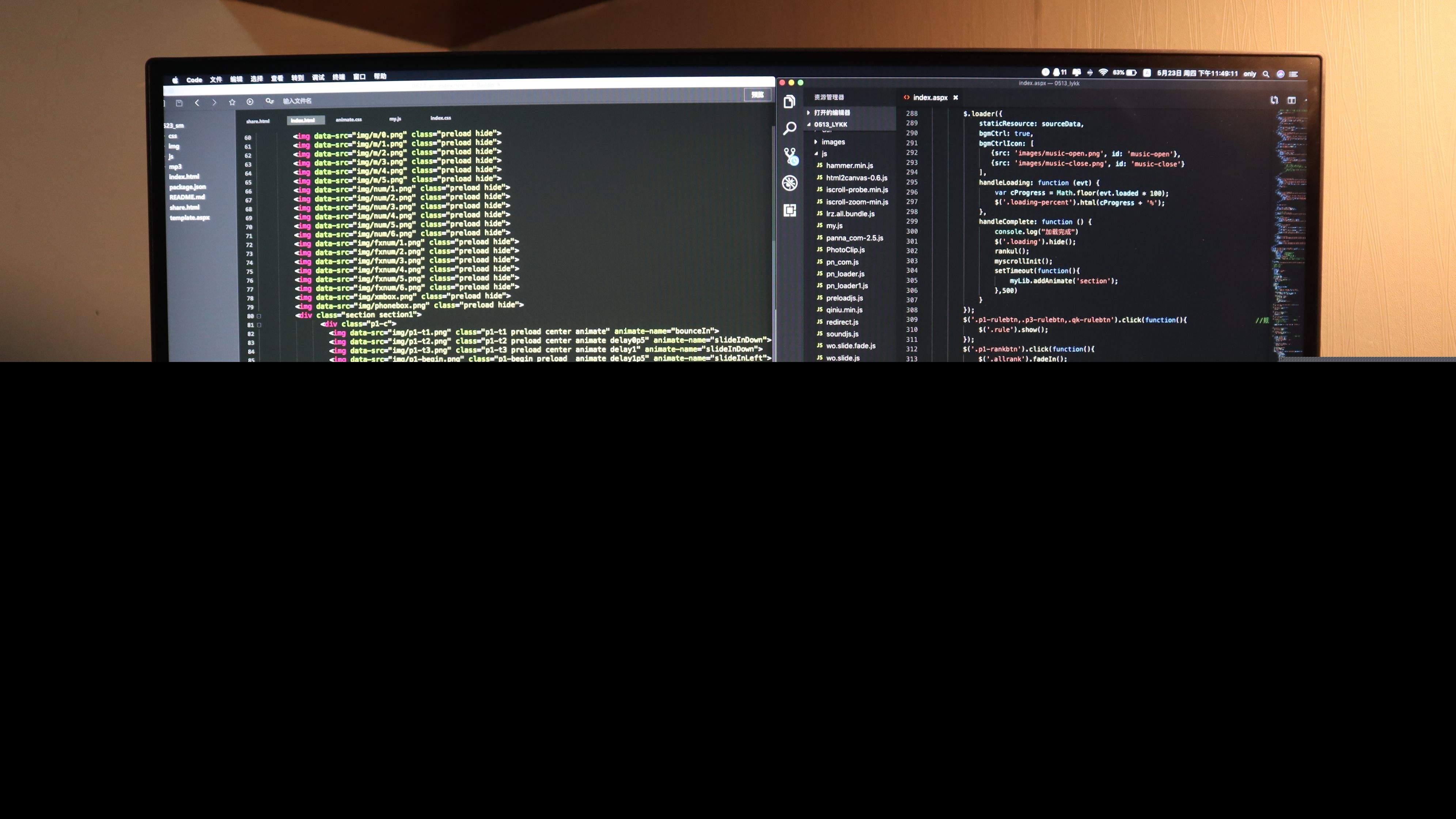The width and height of the screenshot is (1456, 819).
Task: Close the index.aspx tab
Action: click(956, 97)
